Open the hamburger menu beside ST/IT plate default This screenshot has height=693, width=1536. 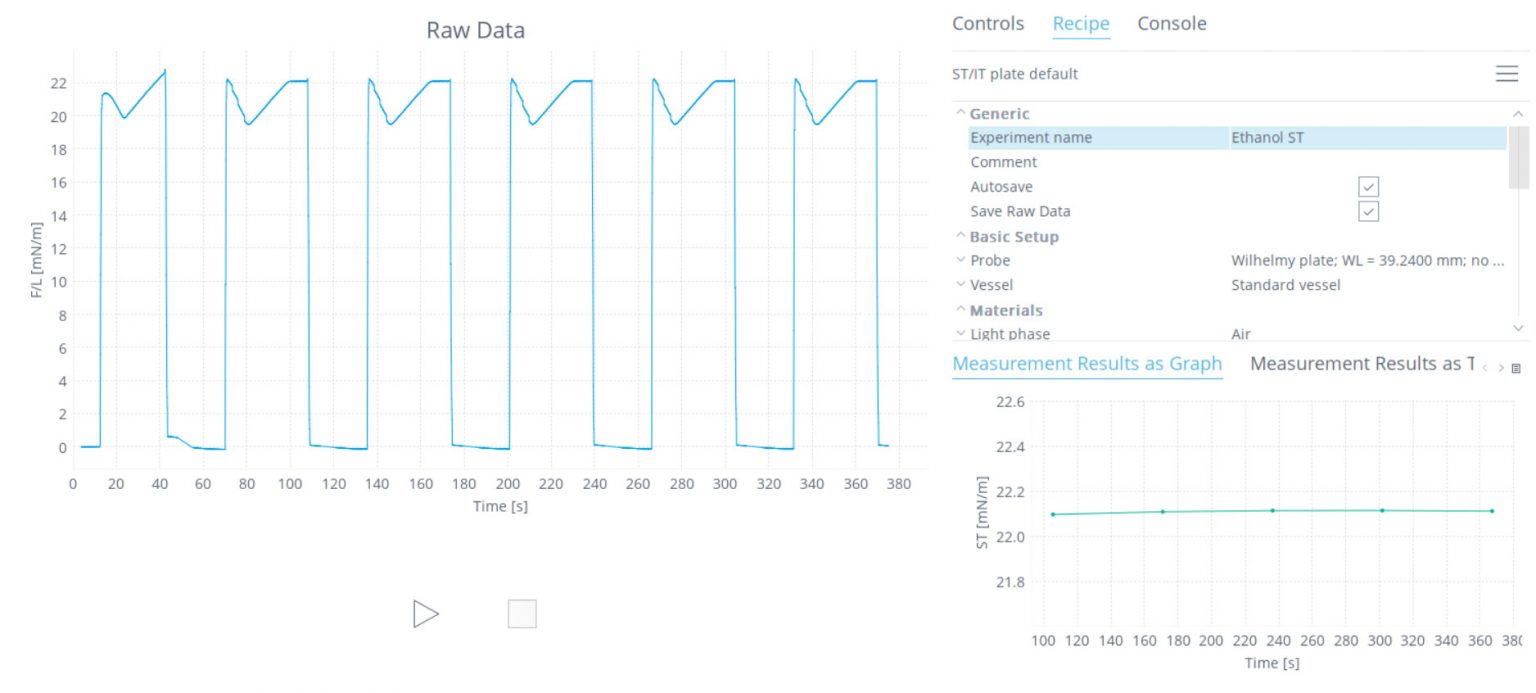pyautogui.click(x=1507, y=73)
